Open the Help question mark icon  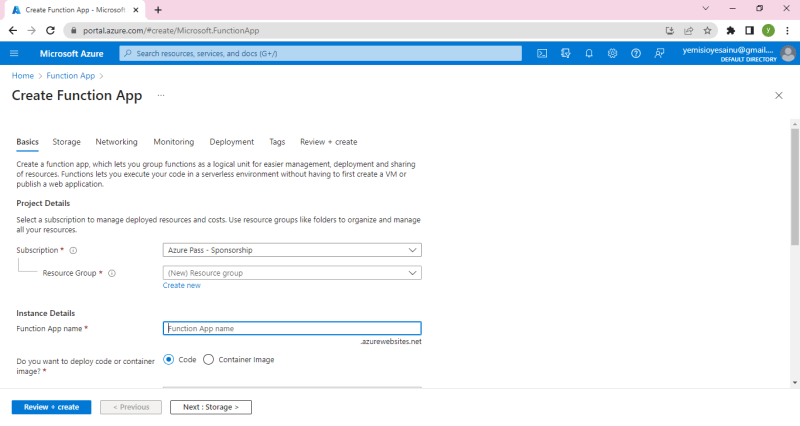coord(636,53)
